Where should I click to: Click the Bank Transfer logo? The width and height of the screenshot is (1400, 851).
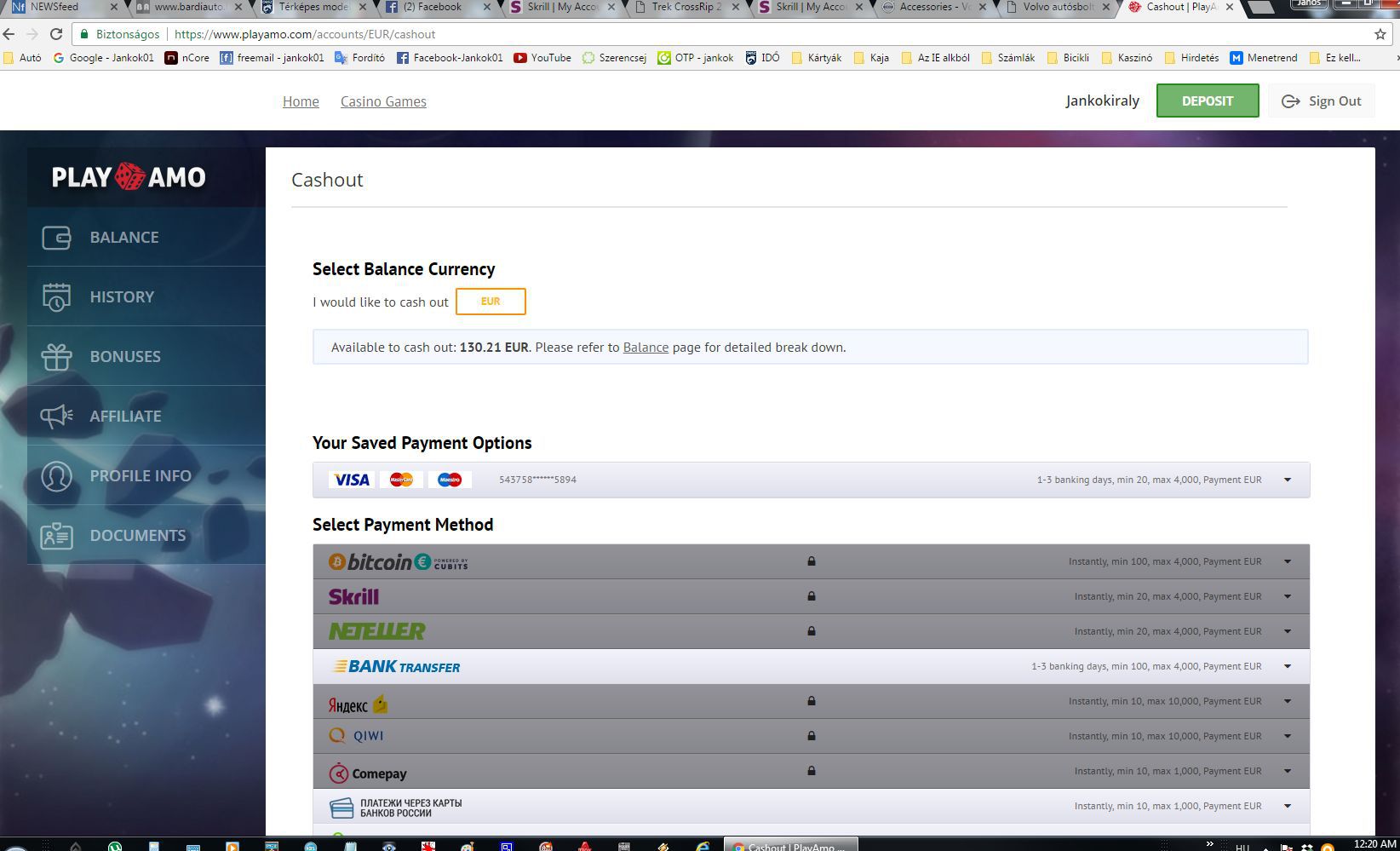pyautogui.click(x=396, y=667)
